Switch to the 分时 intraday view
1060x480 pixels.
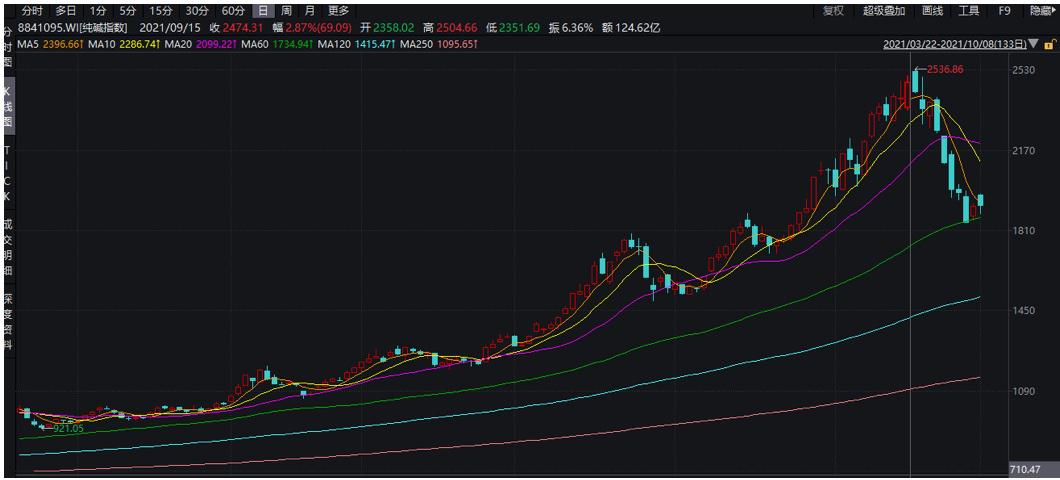pos(32,10)
